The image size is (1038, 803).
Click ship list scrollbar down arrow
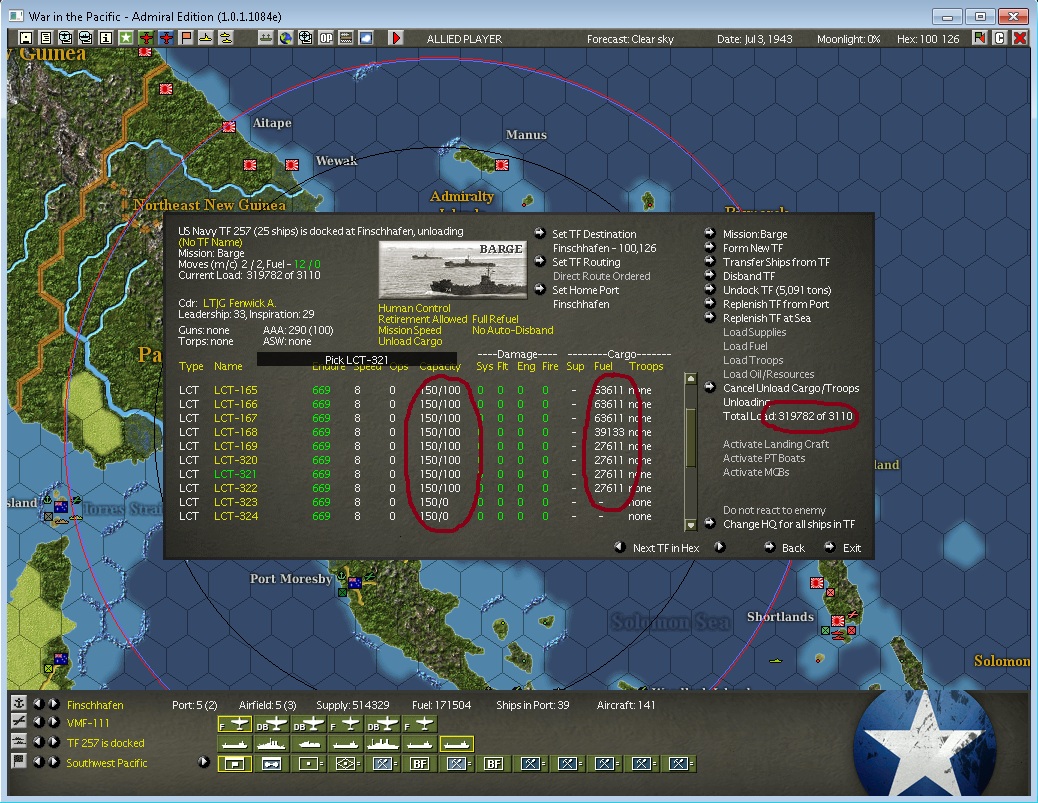point(690,525)
